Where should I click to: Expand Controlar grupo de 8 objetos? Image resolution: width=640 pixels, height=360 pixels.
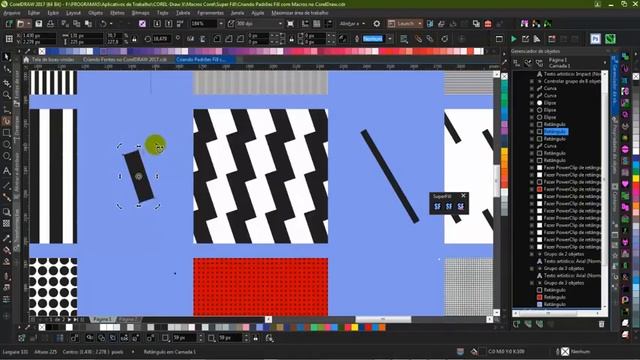[x=532, y=81]
